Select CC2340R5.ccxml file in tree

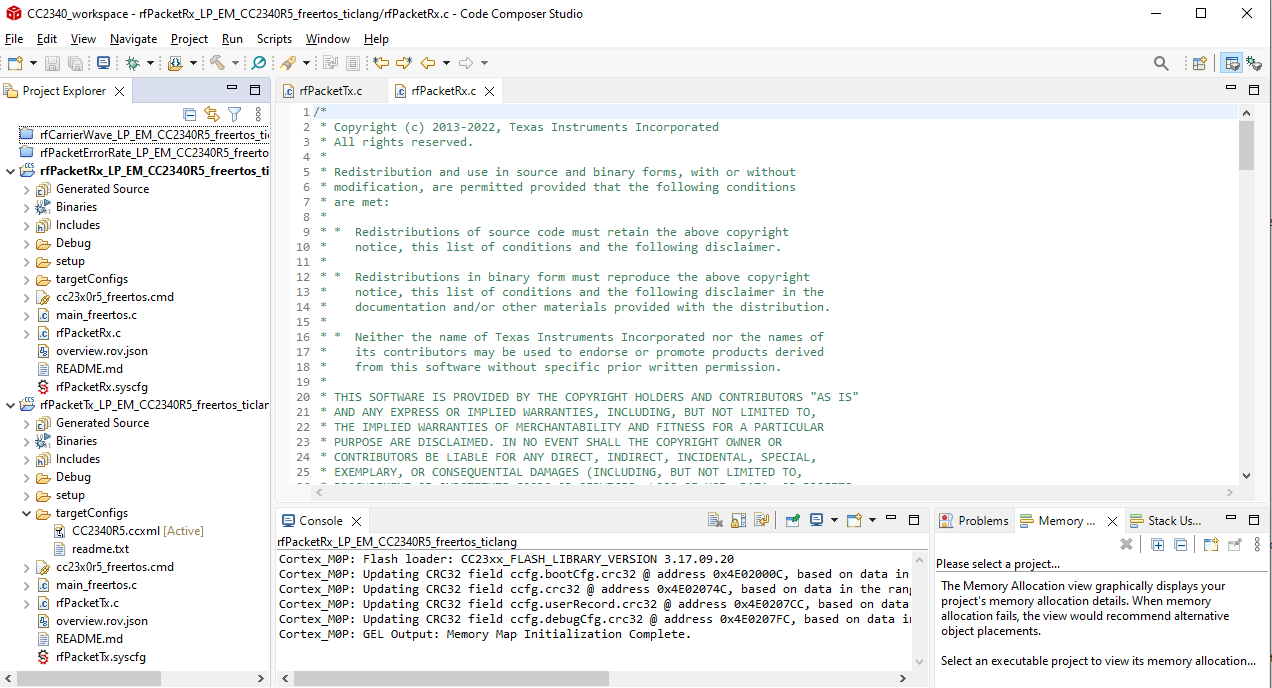[x=116, y=531]
